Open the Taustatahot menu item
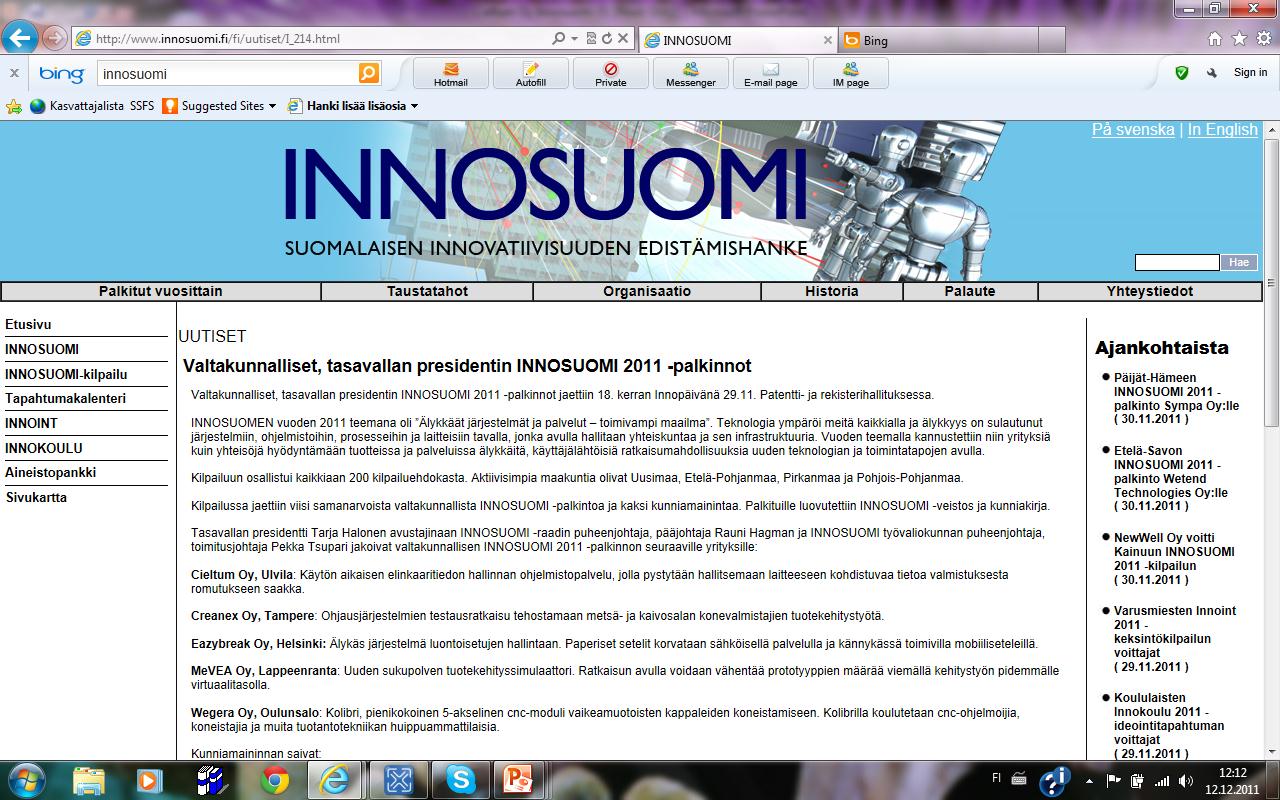The image size is (1280, 800). [x=427, y=291]
